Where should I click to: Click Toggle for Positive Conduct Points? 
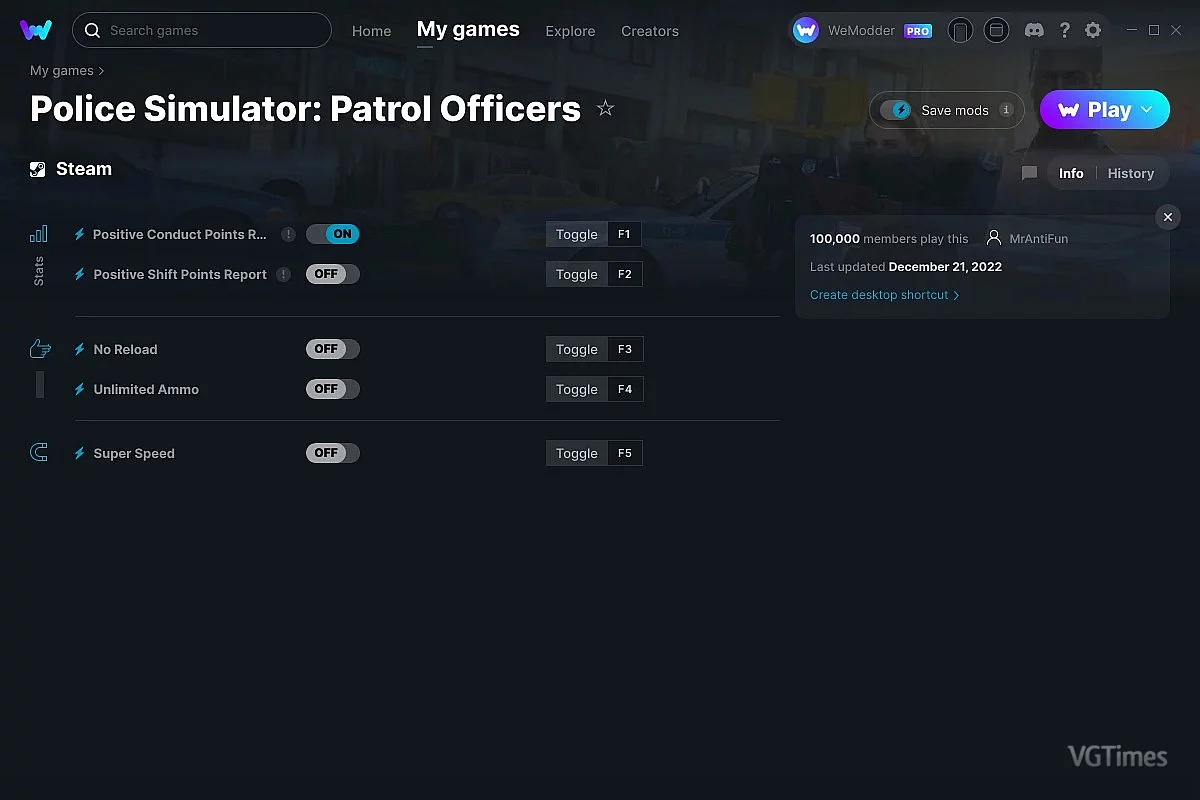pyautogui.click(x=576, y=234)
